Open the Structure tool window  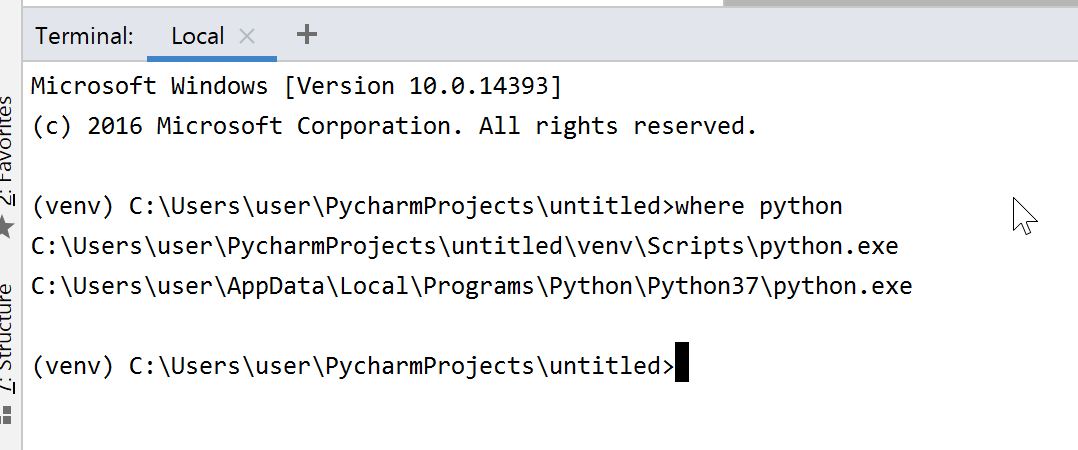(6, 335)
